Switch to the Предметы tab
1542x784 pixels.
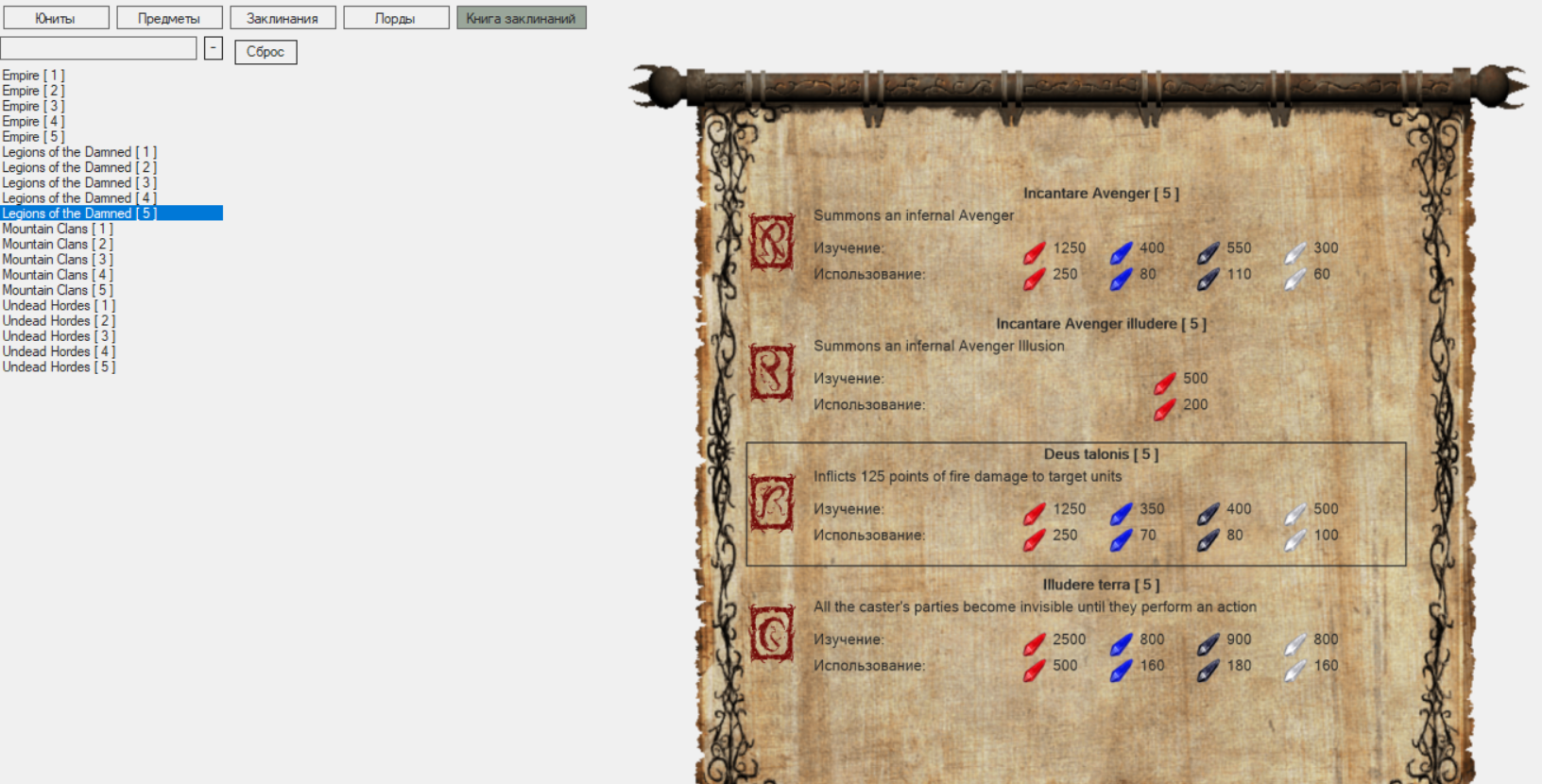coord(169,18)
